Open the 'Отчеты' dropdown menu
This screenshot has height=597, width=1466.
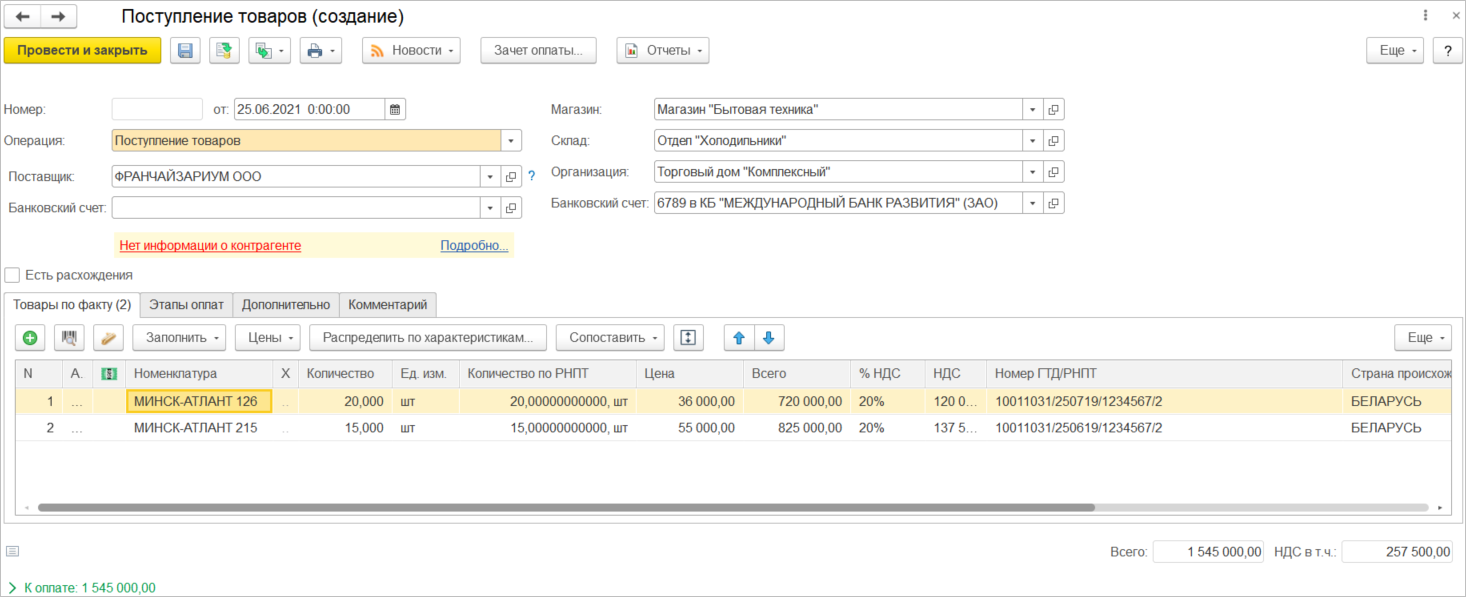[x=662, y=51]
